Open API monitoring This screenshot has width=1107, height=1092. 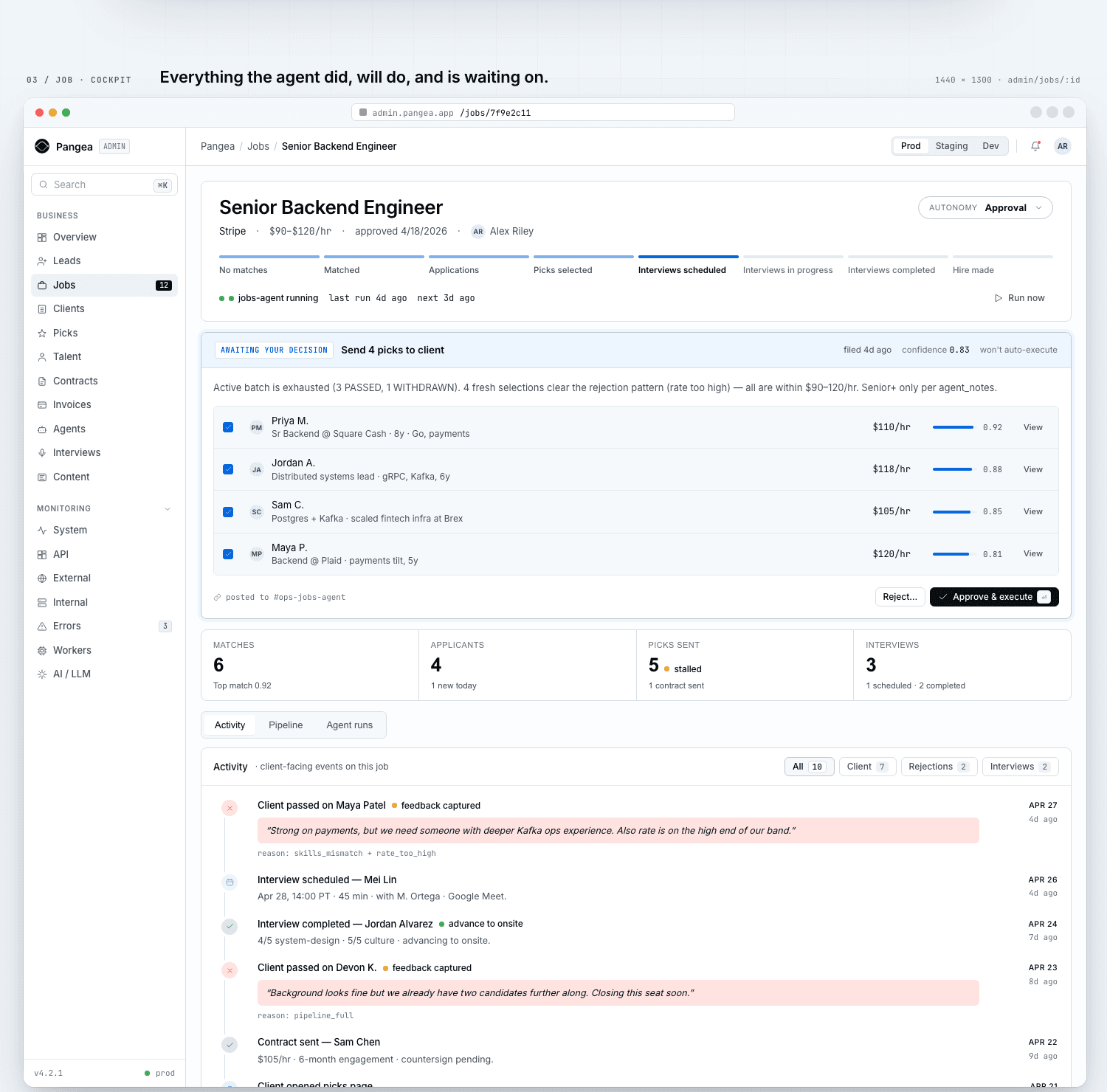tap(104, 554)
